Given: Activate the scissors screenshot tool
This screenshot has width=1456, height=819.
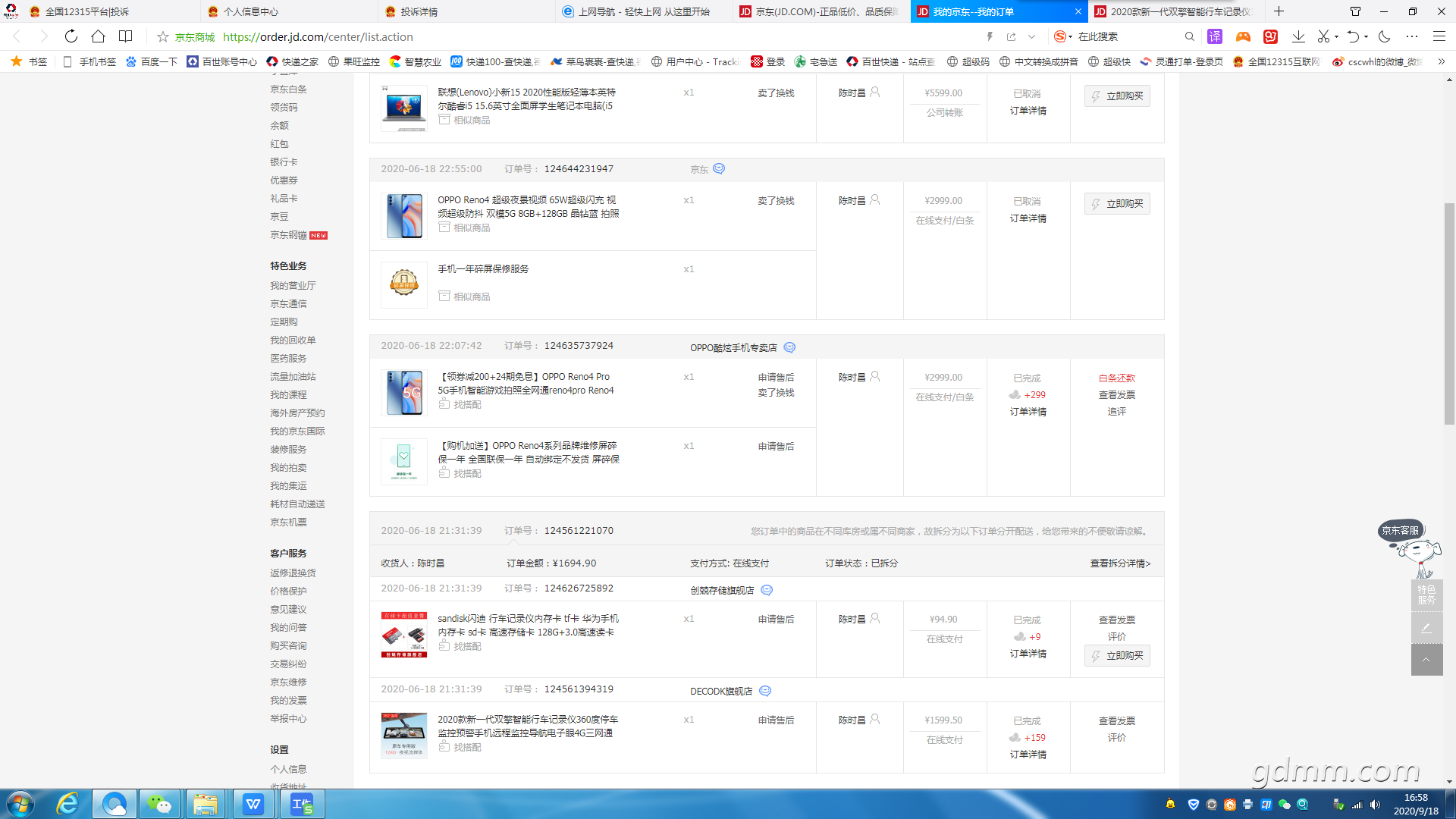Looking at the screenshot, I should 1323,36.
